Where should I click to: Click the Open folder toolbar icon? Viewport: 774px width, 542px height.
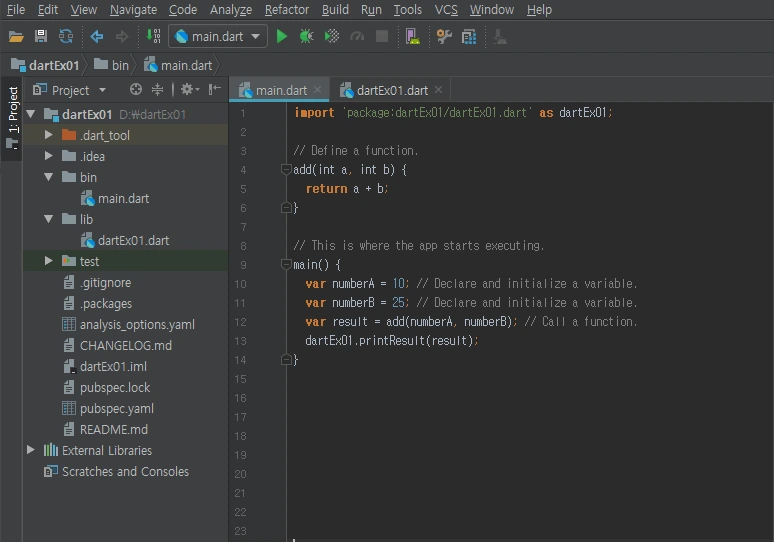16,37
